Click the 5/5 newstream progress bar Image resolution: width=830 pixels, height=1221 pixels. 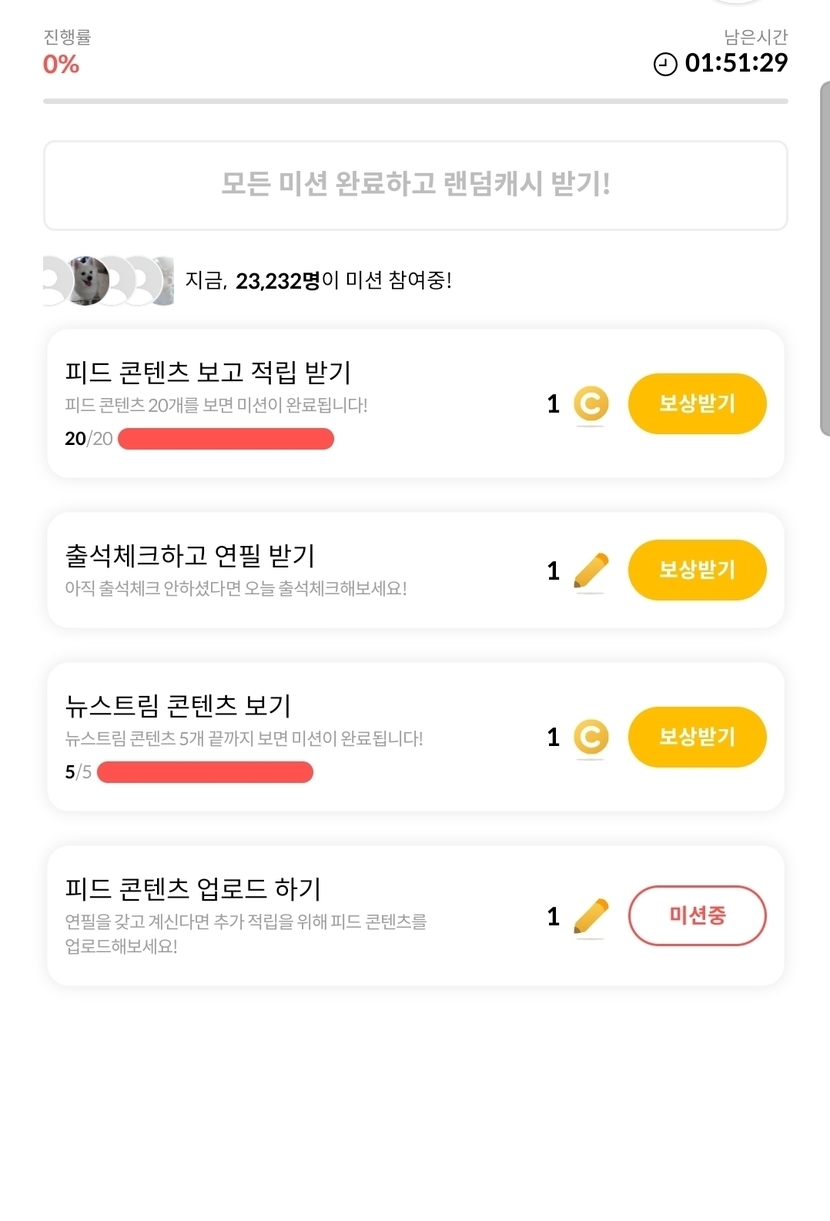point(205,772)
